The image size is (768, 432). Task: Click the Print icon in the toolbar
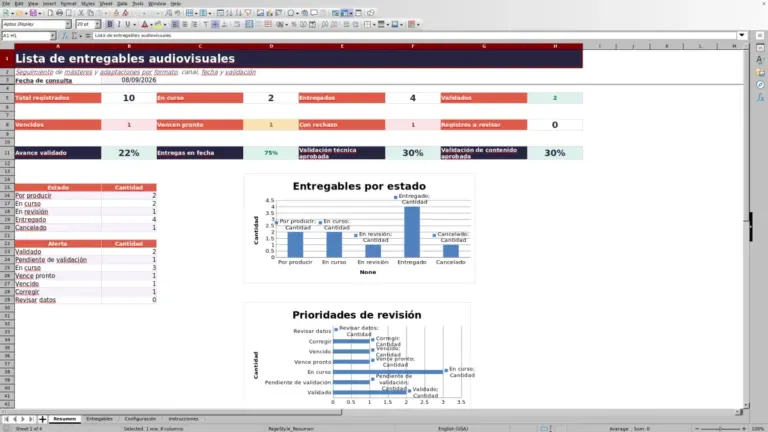(59, 13)
